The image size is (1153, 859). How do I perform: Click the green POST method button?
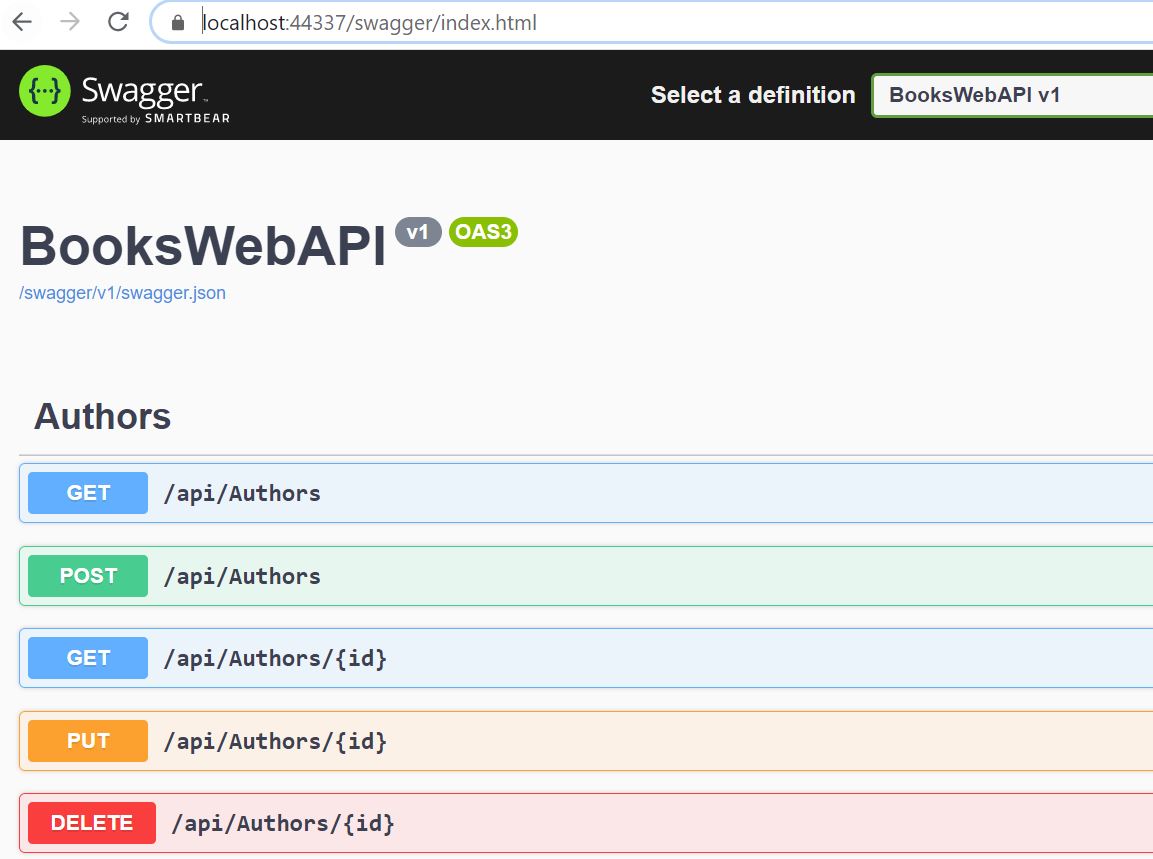coord(88,576)
